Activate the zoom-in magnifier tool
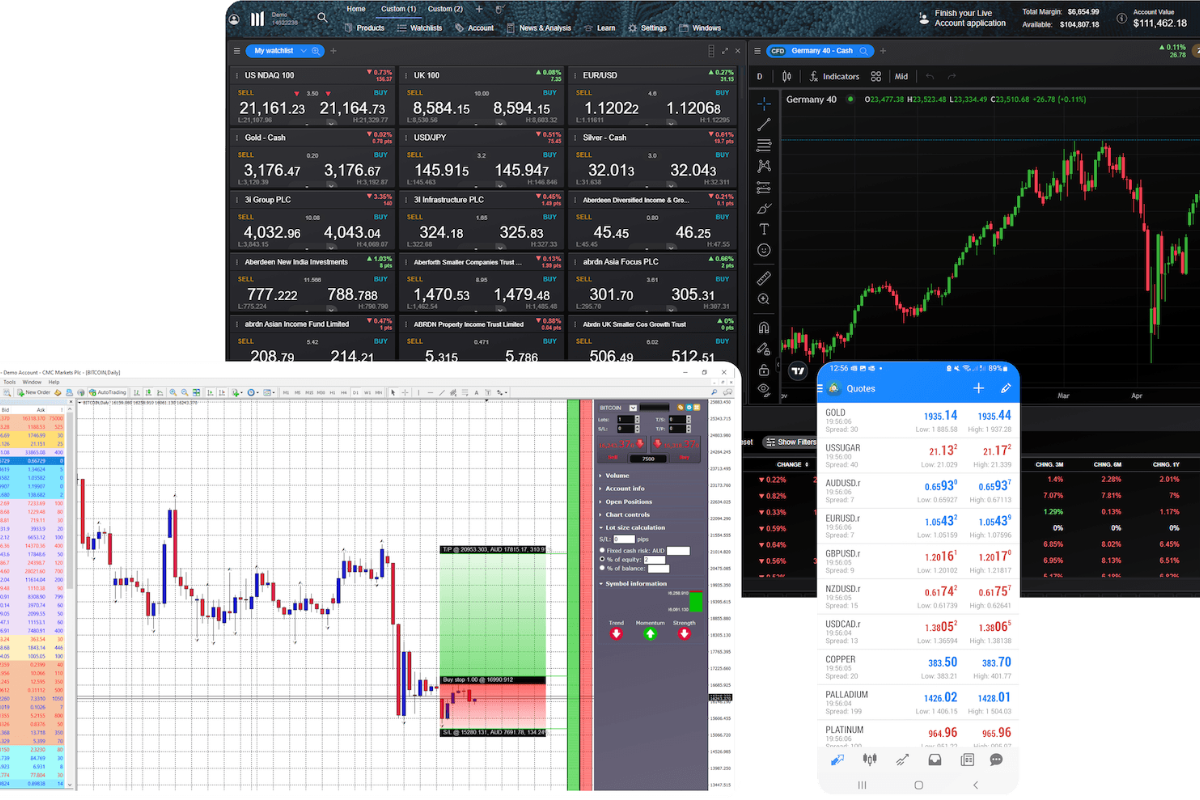Screen dimensions: 1200x800 [x=764, y=299]
